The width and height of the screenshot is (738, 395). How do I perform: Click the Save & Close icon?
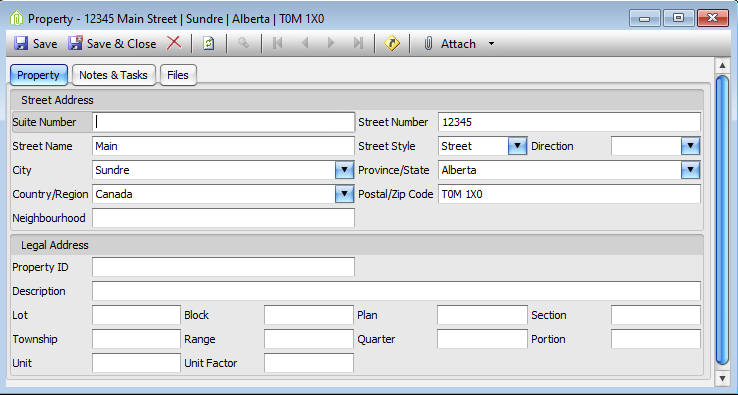(x=75, y=43)
